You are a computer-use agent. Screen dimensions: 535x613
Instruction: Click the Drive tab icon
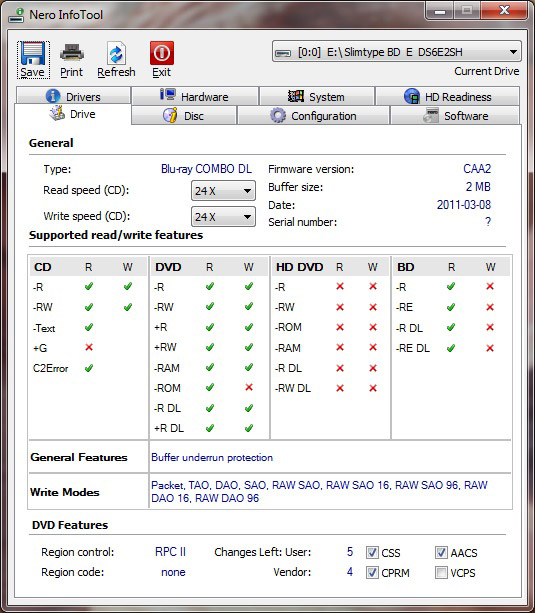click(57, 113)
